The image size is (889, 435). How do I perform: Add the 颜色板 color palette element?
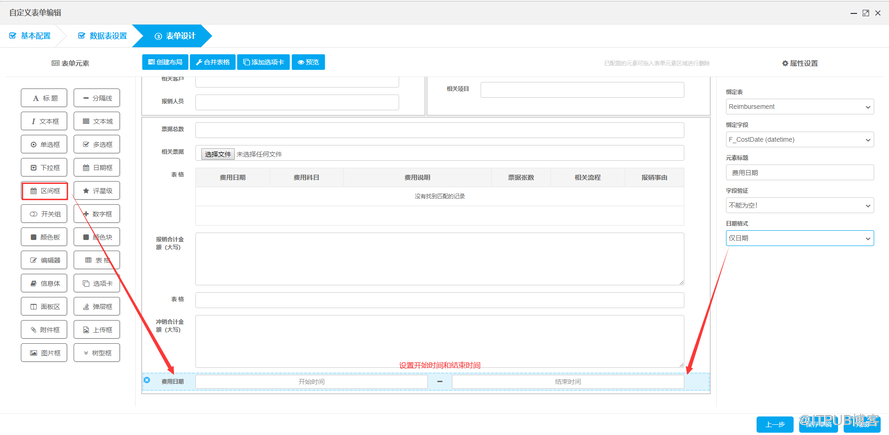(x=44, y=237)
